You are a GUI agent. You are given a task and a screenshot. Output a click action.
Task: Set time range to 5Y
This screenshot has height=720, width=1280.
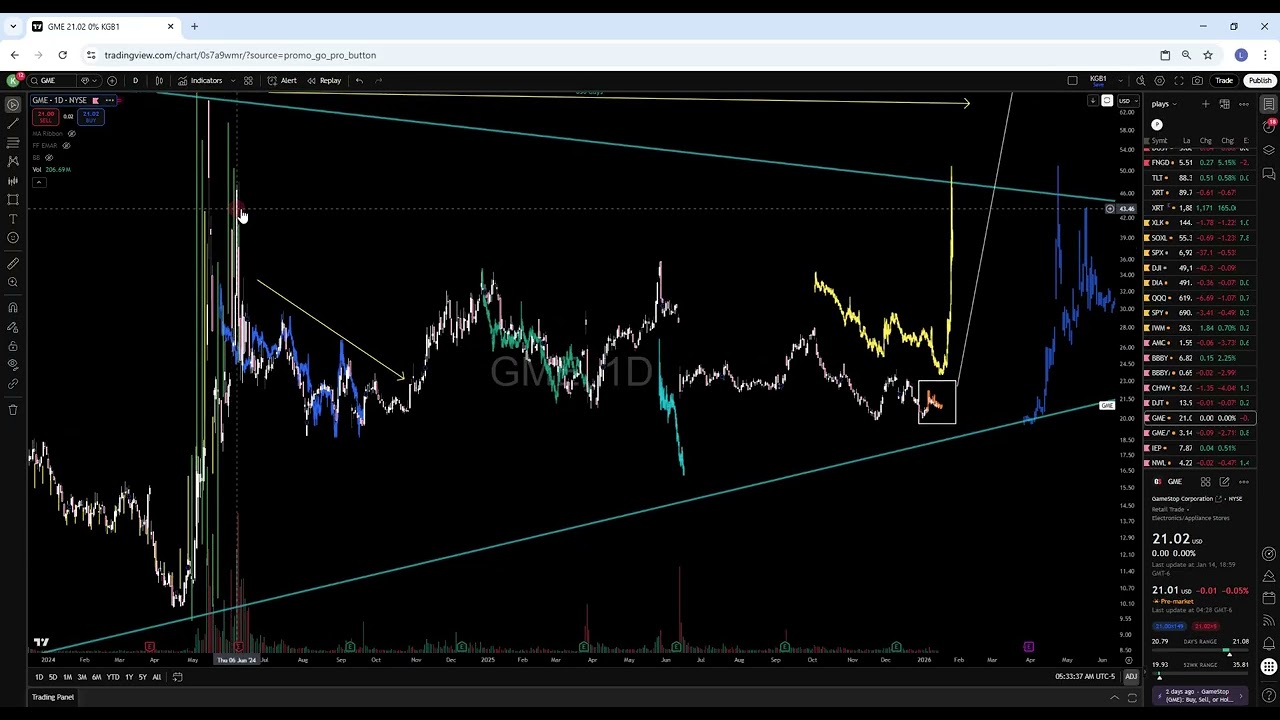pyautogui.click(x=142, y=677)
